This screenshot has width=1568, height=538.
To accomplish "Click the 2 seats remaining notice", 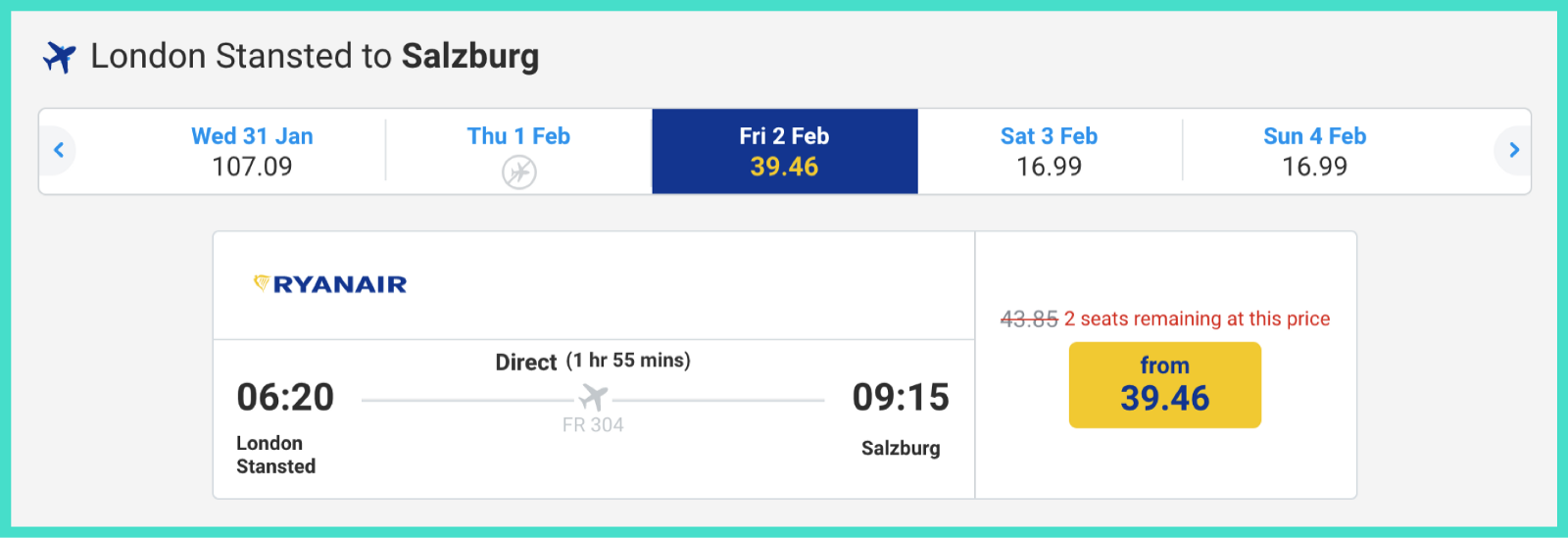I will (x=1197, y=318).
